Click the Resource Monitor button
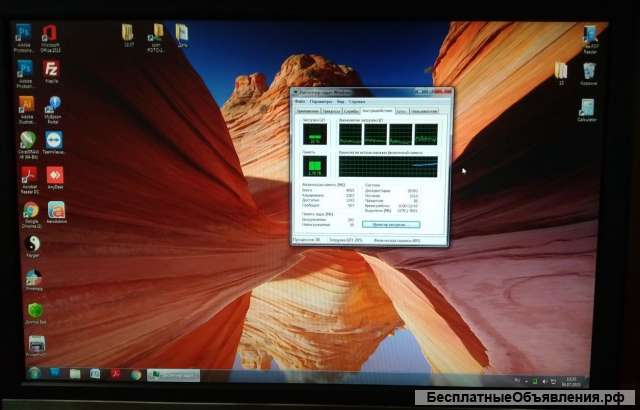 tap(391, 225)
